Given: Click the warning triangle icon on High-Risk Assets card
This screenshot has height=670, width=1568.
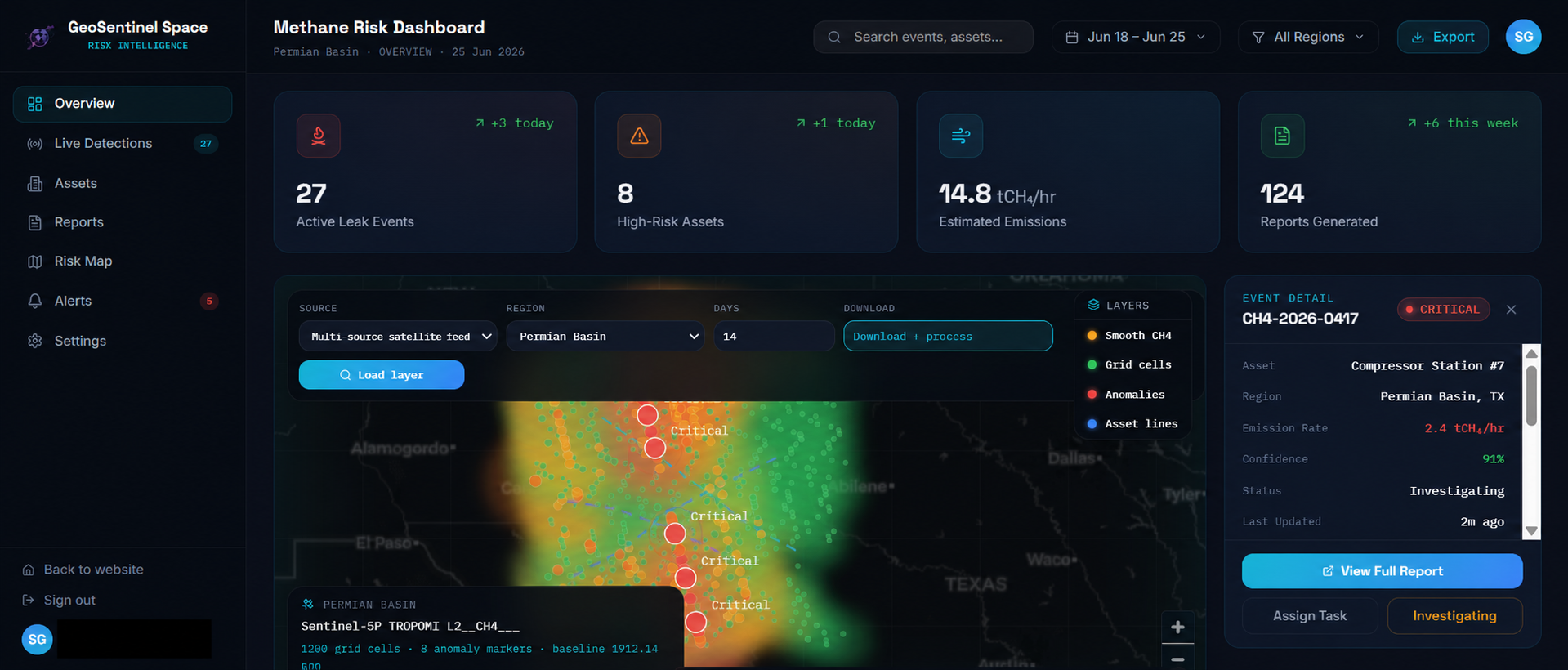Looking at the screenshot, I should point(639,136).
